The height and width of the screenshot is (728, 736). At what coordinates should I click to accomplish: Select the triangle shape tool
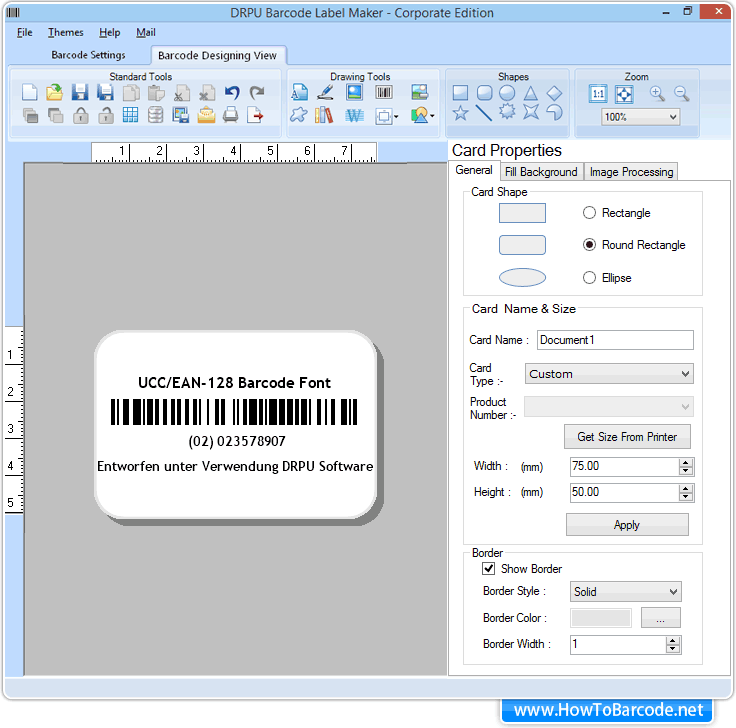coord(531,93)
